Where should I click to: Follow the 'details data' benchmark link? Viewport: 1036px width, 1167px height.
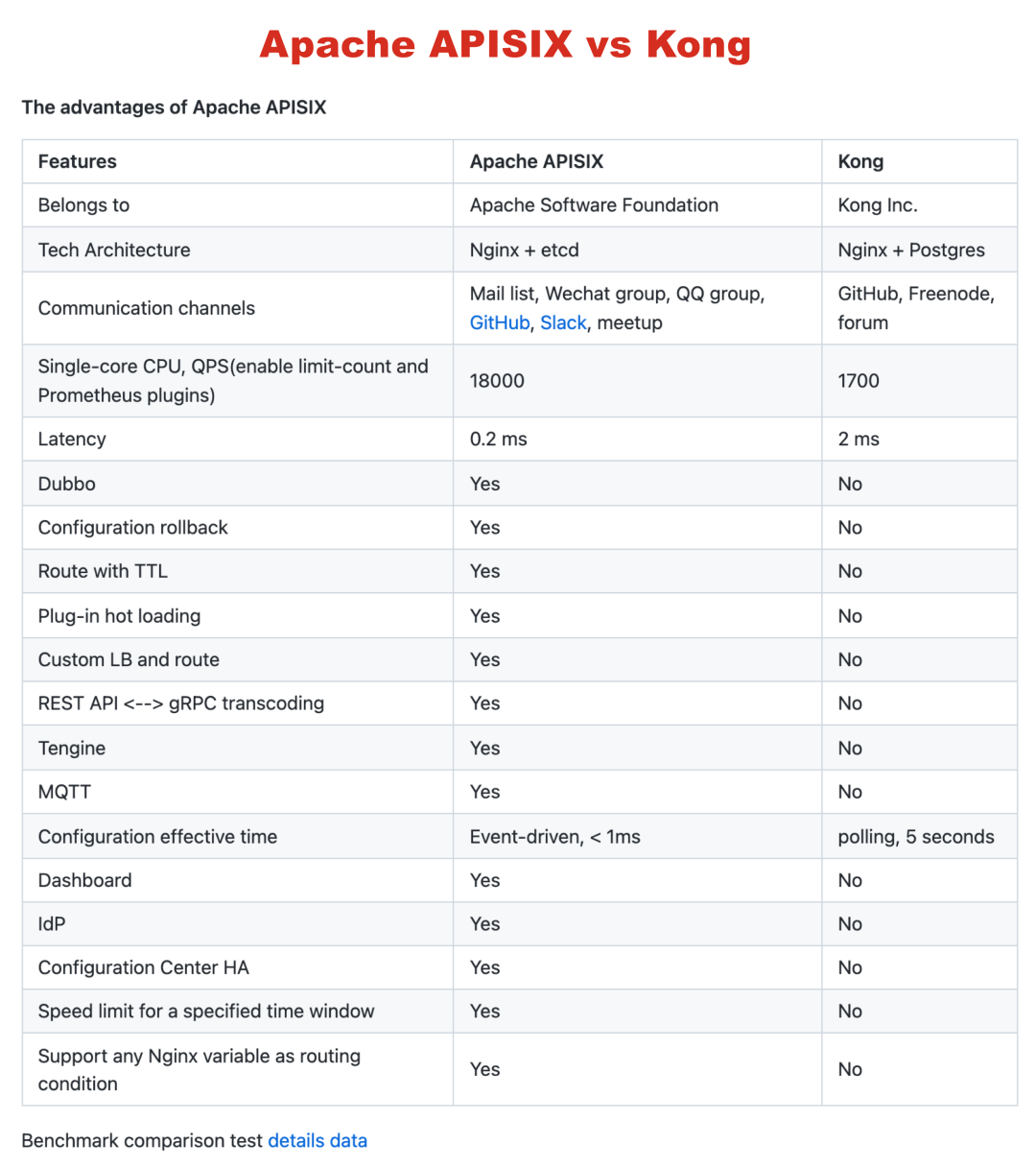click(318, 1141)
